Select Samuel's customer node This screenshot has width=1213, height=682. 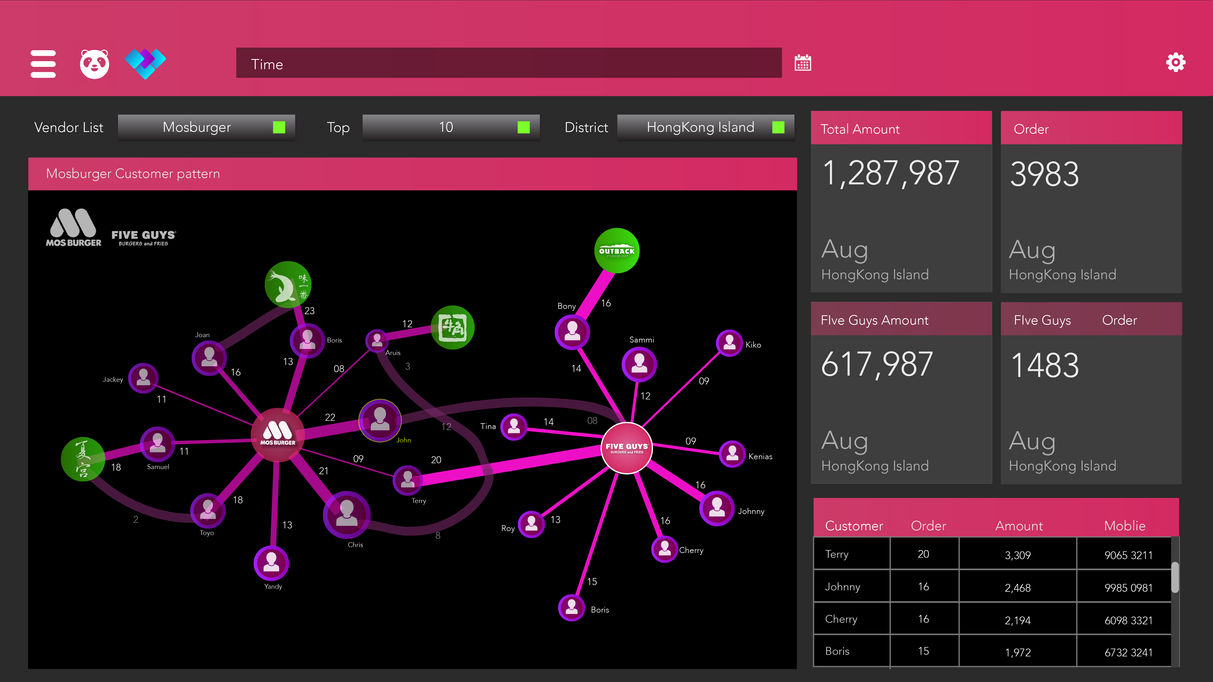pyautogui.click(x=157, y=444)
